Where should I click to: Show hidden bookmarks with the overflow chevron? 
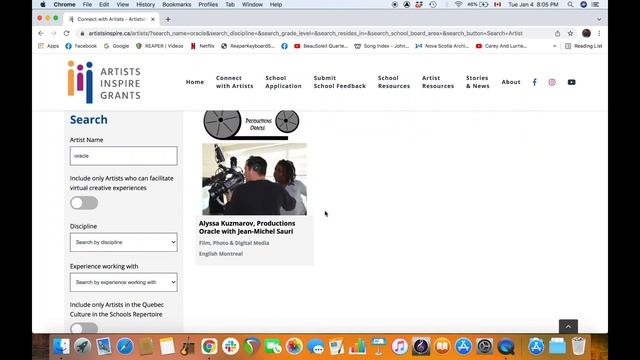pyautogui.click(x=555, y=46)
